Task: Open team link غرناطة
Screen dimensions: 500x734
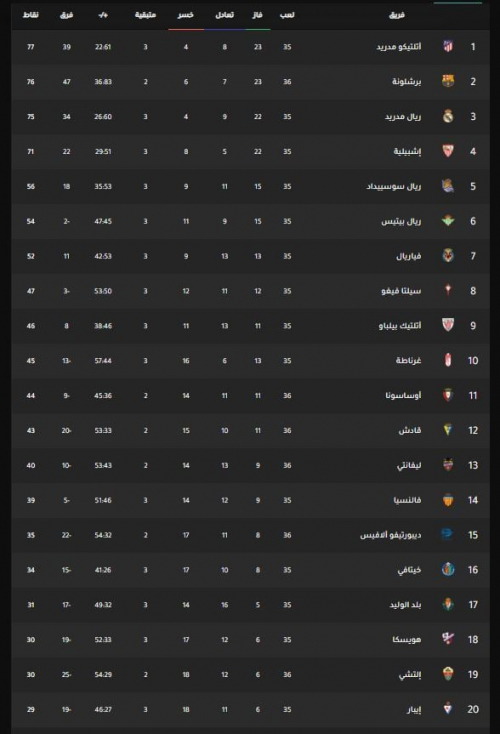Action: (x=408, y=360)
